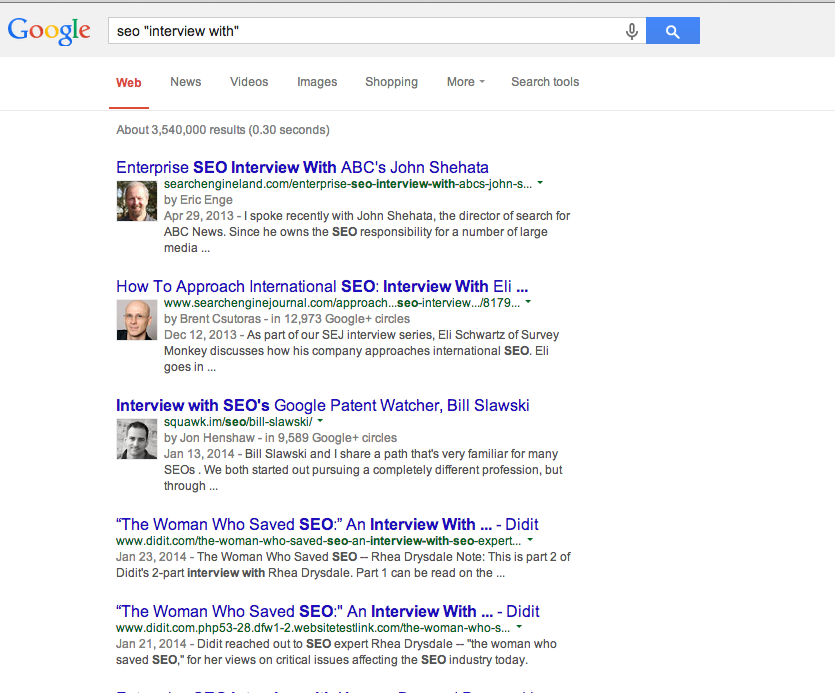Click the author link "by Eric Enge"
Screen dimensions: 835x693
(x=198, y=200)
